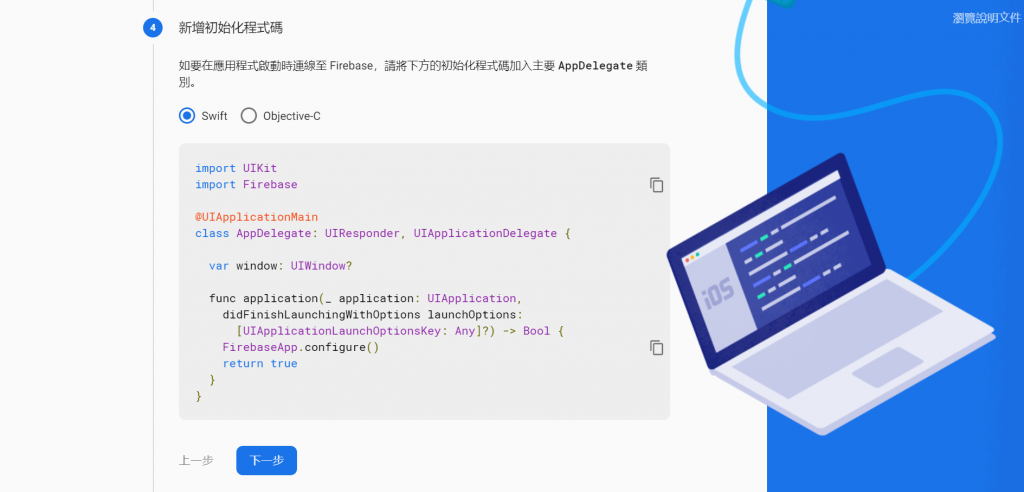Click the 'import UIKit' code line
Image resolution: width=1024 pixels, height=492 pixels.
tap(236, 169)
